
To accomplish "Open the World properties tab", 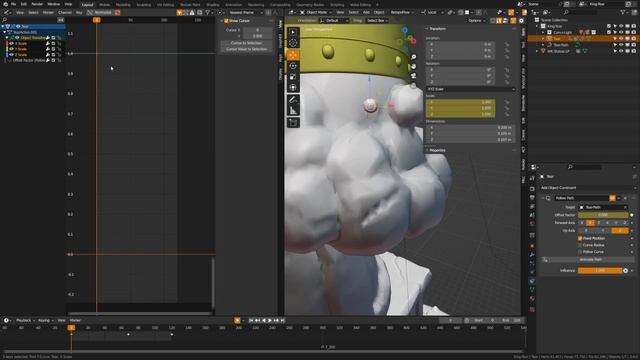I will (532, 224).
